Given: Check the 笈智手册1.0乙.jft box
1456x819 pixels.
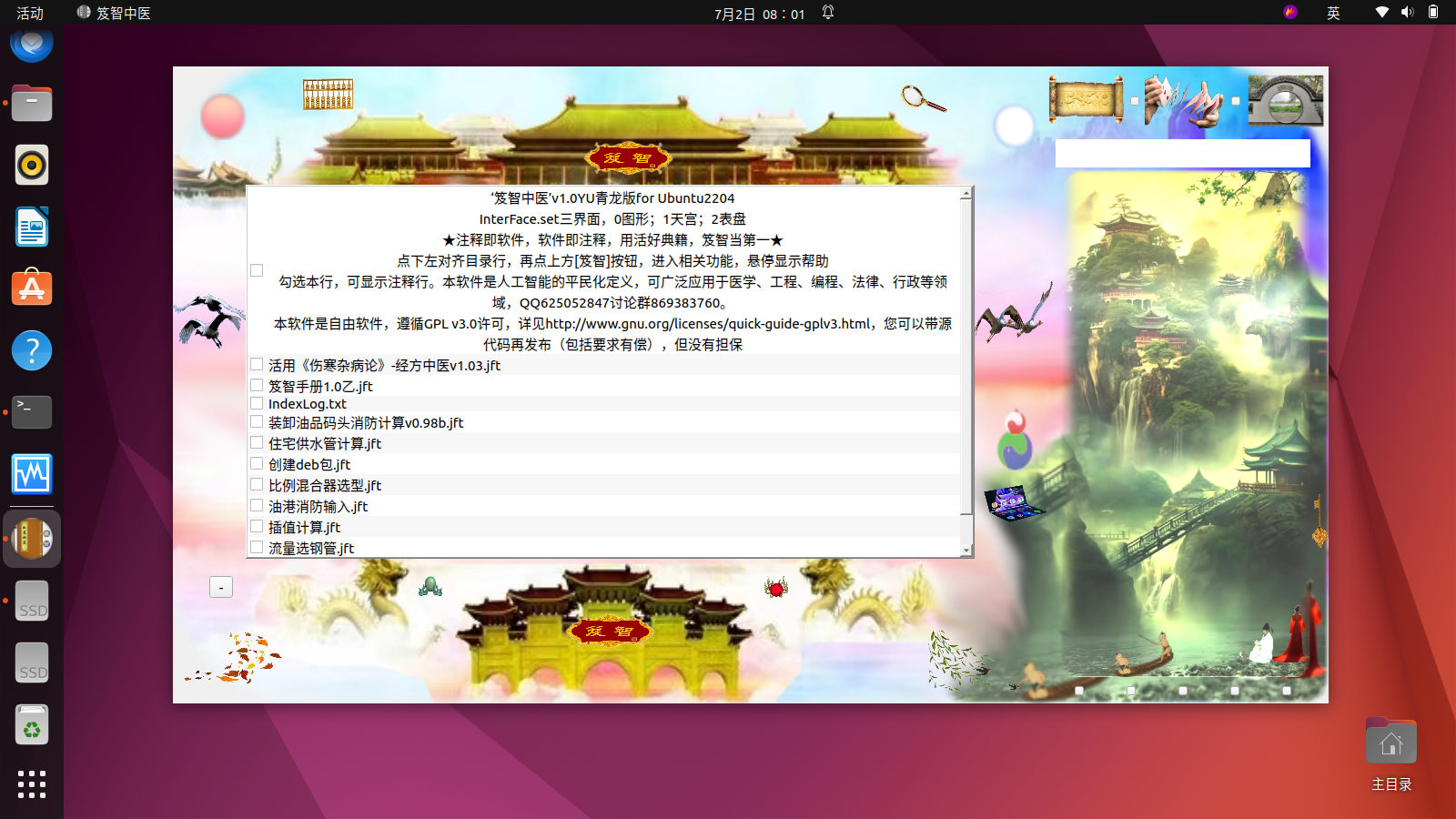Looking at the screenshot, I should tap(257, 385).
